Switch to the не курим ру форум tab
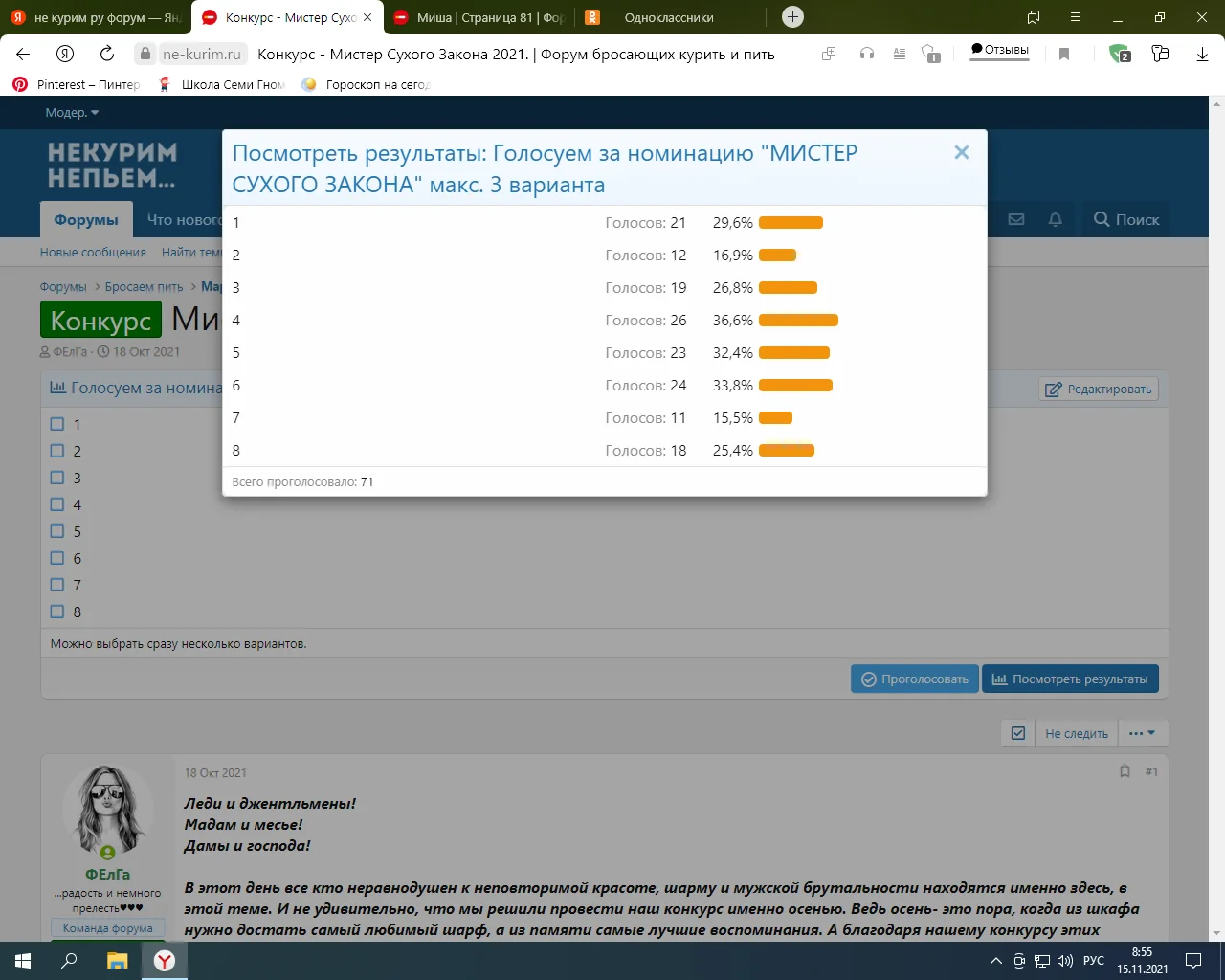The height and width of the screenshot is (980, 1225). coord(96,17)
